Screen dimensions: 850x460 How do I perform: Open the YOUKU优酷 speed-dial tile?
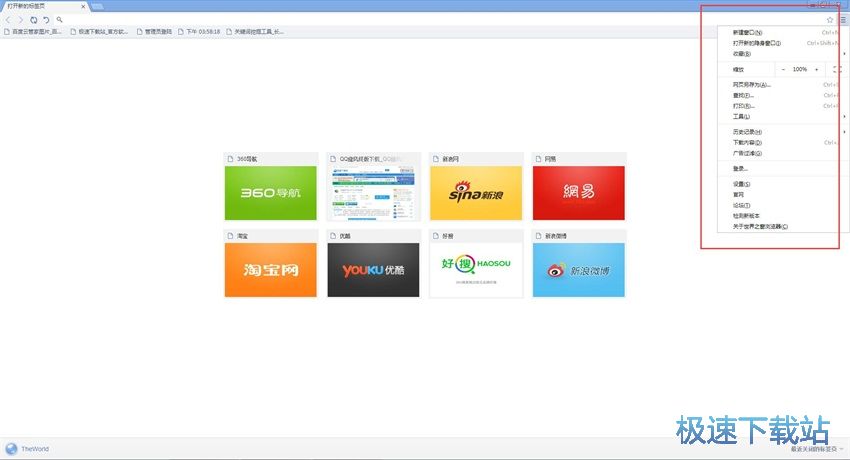(x=374, y=270)
